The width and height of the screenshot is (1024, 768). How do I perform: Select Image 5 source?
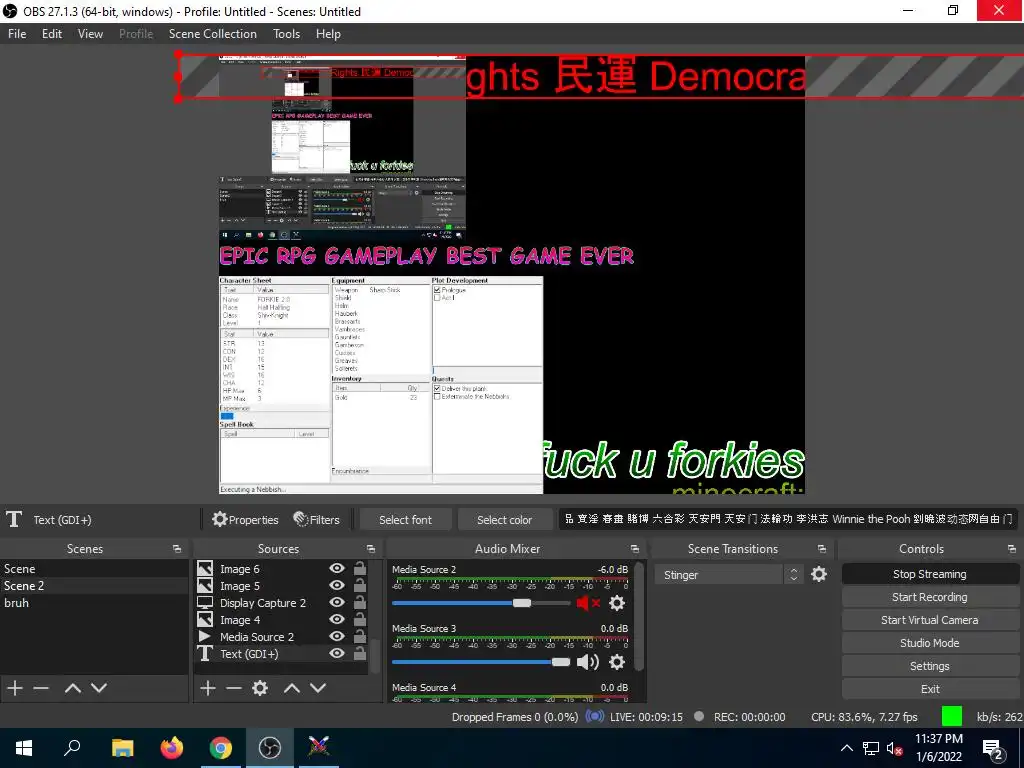click(282, 586)
